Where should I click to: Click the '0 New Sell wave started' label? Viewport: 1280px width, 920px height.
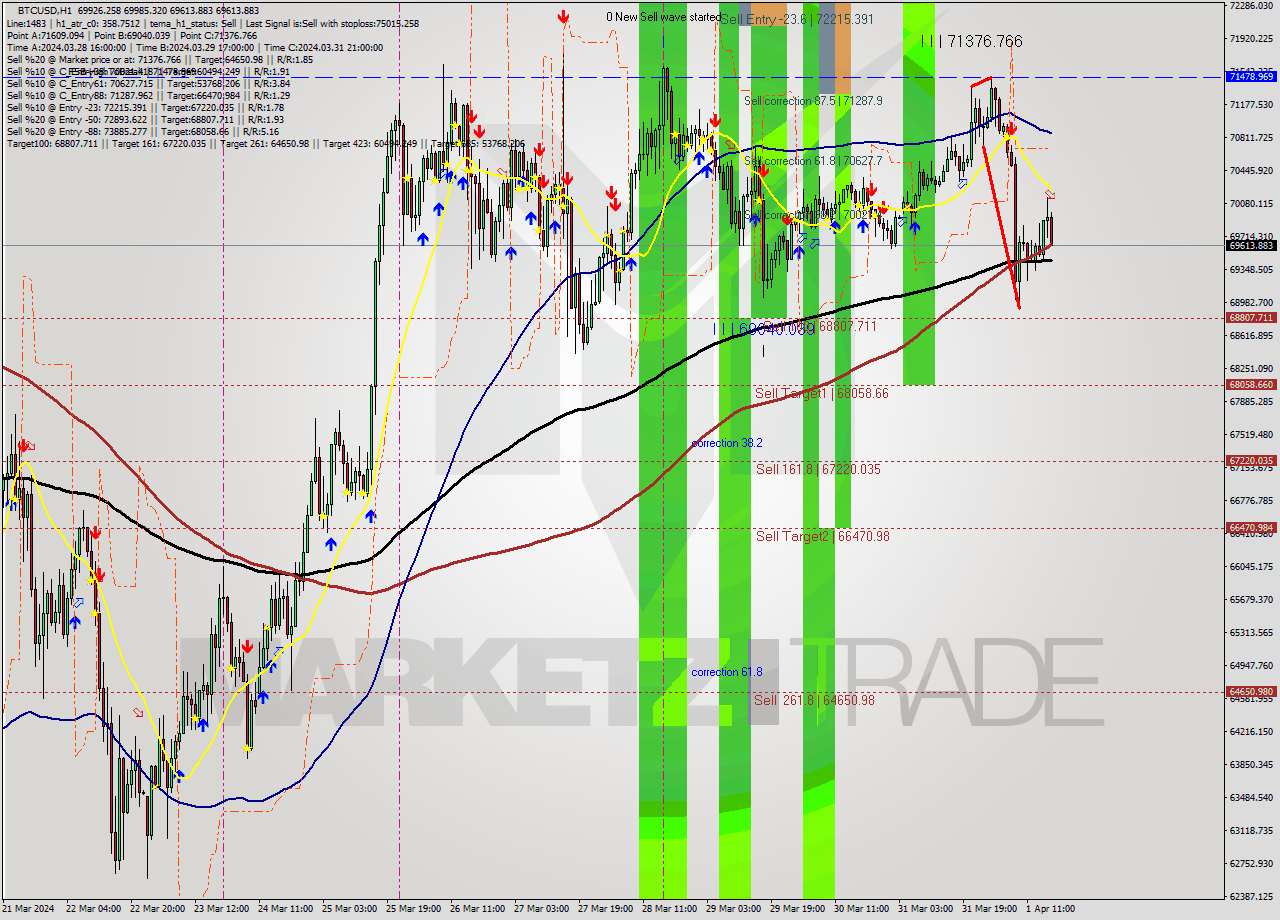click(664, 17)
